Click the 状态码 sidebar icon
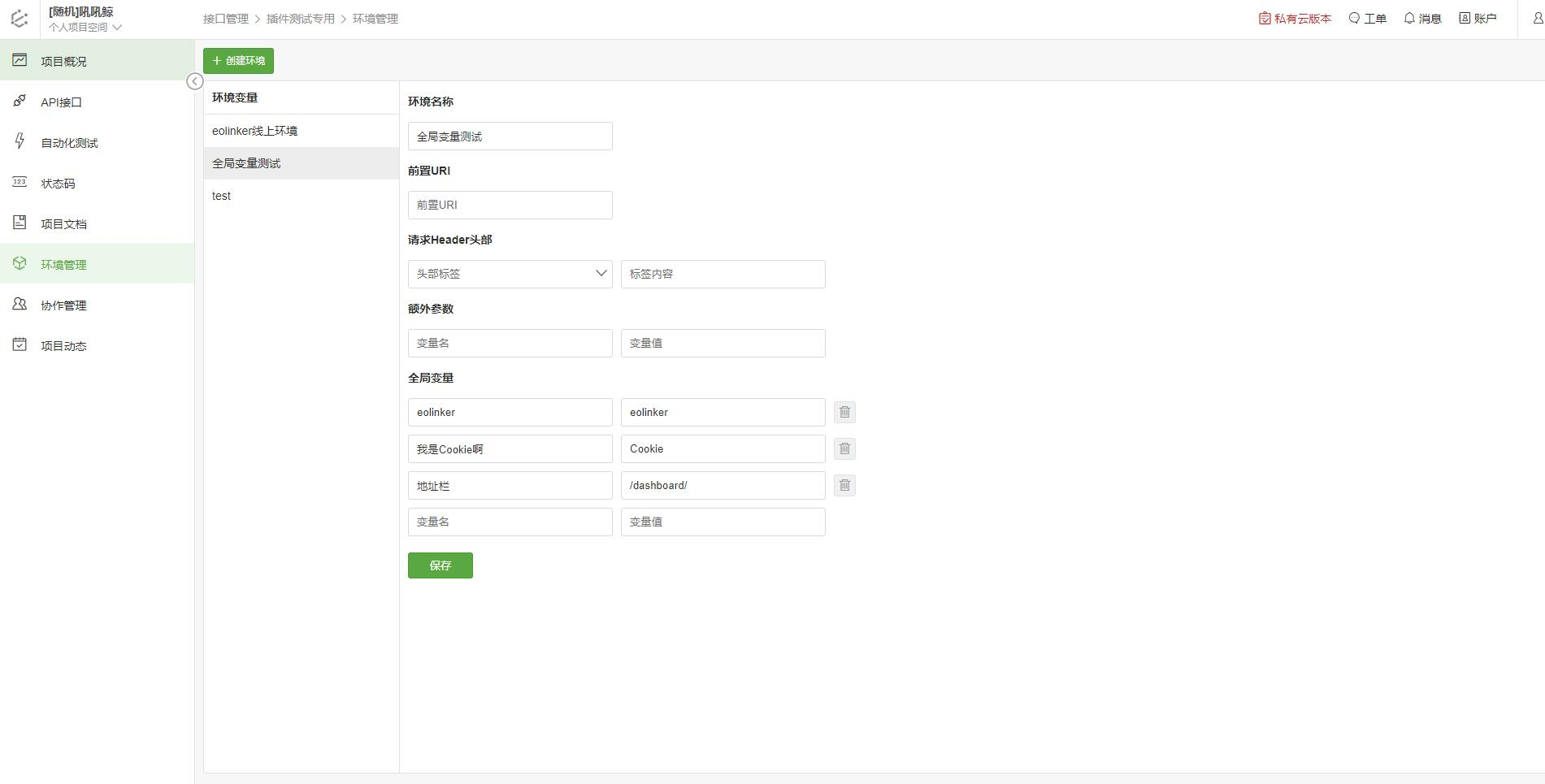Image resolution: width=1545 pixels, height=784 pixels. 20,182
